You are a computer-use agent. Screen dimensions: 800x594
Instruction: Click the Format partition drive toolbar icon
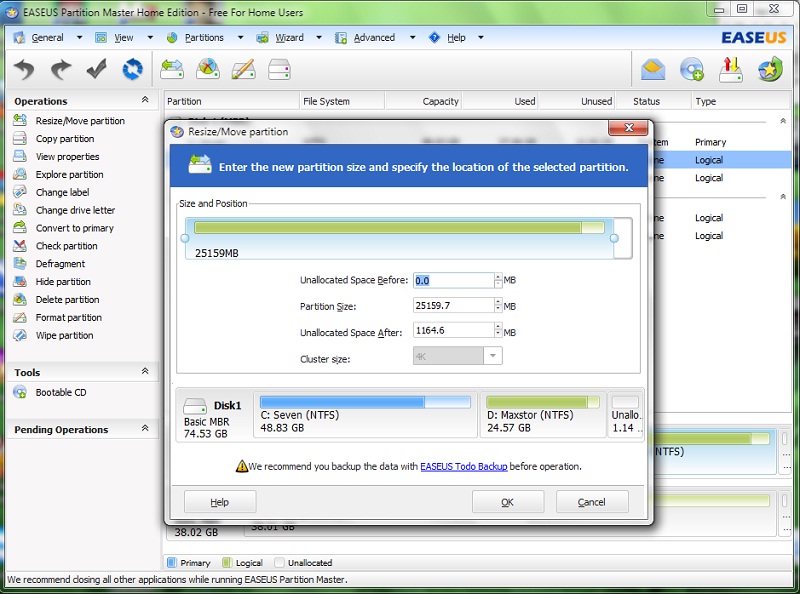280,69
